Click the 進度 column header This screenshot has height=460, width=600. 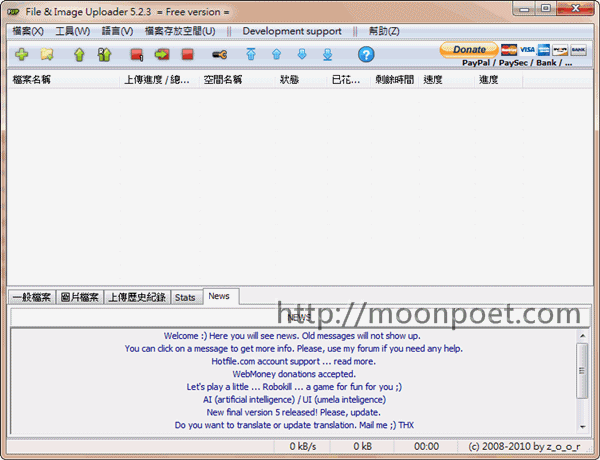(x=499, y=80)
